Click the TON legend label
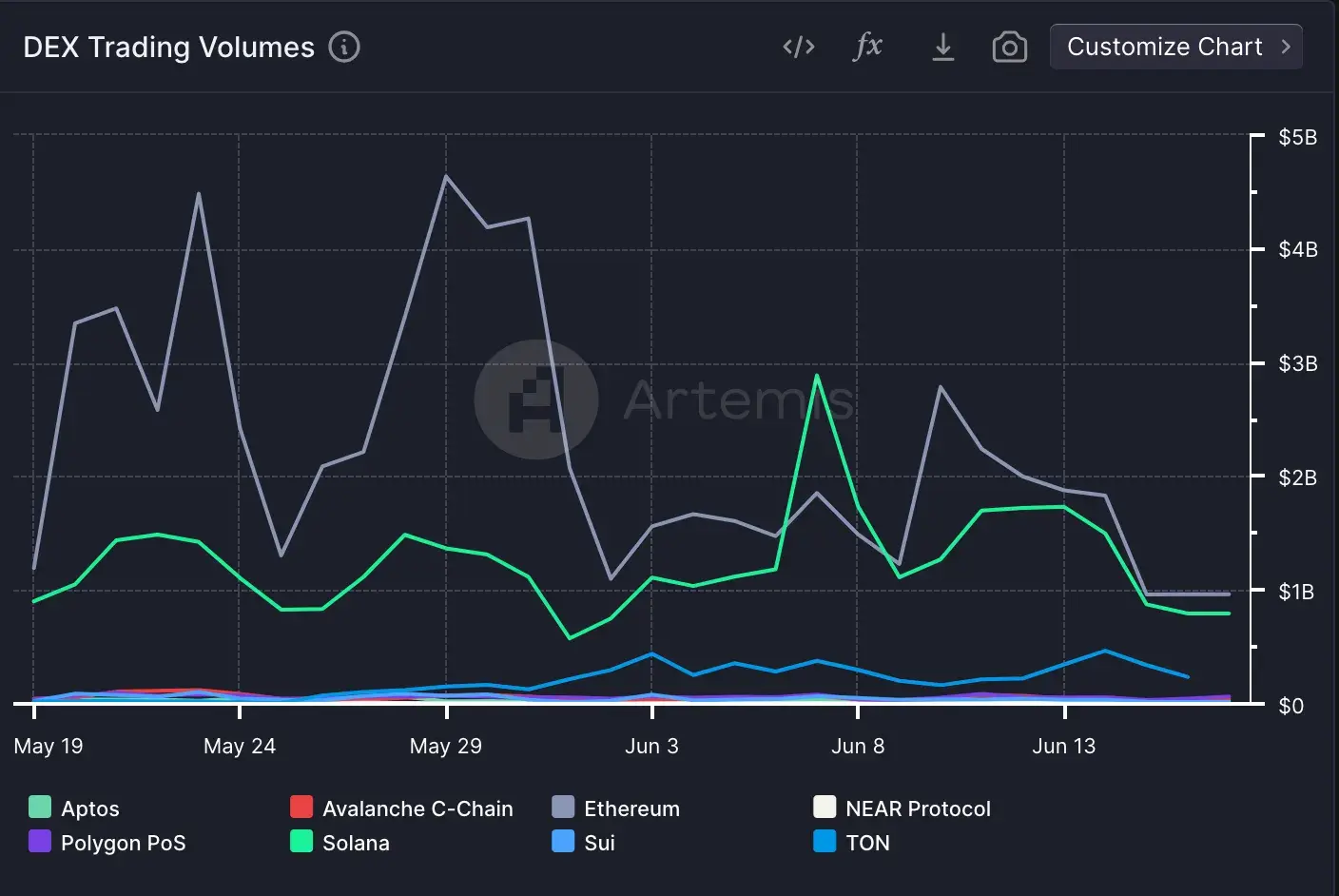 [x=867, y=843]
